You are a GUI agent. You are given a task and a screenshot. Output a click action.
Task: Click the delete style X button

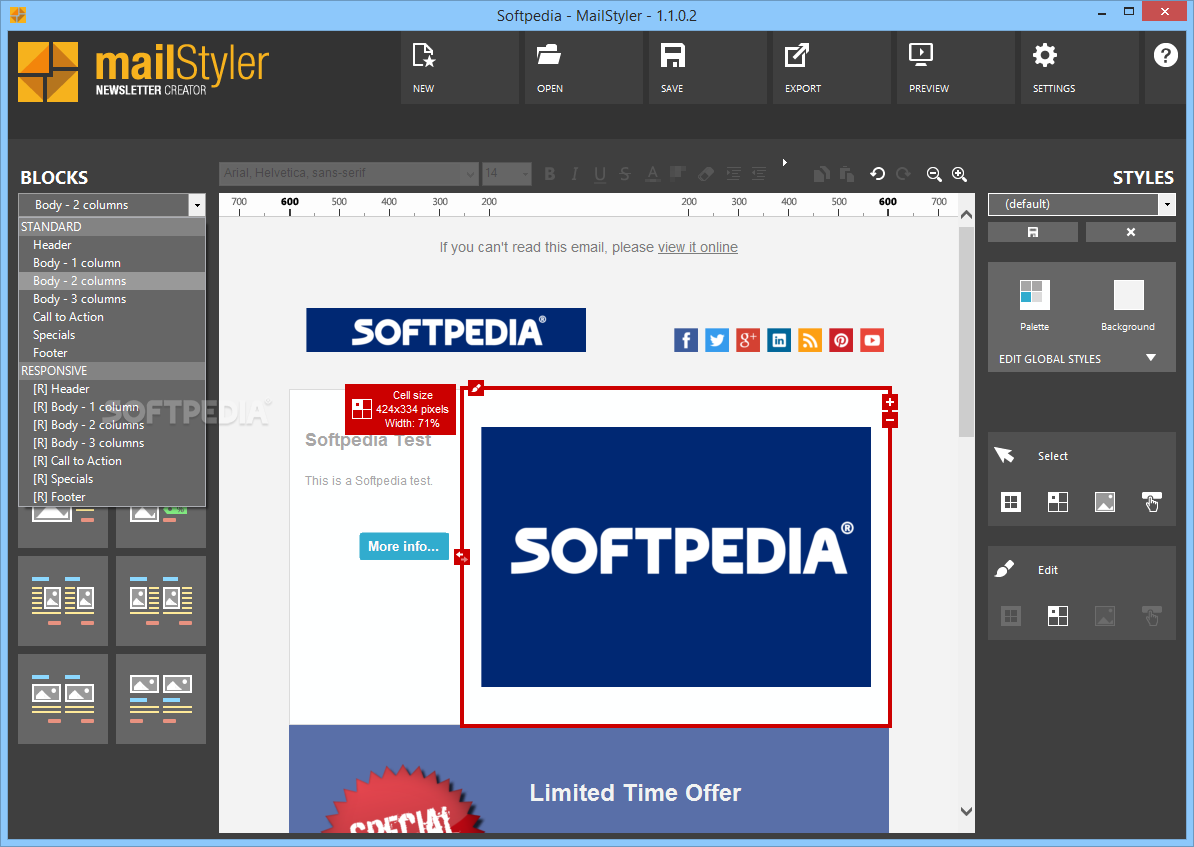point(1131,232)
